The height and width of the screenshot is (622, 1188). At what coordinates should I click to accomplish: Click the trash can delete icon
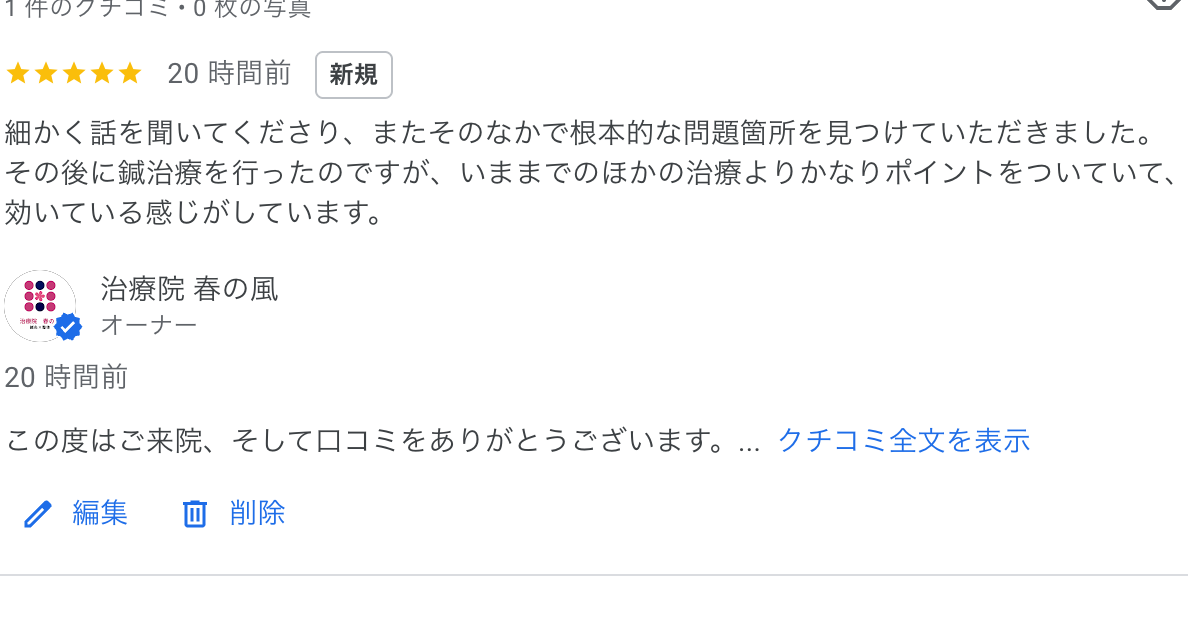pyautogui.click(x=194, y=514)
